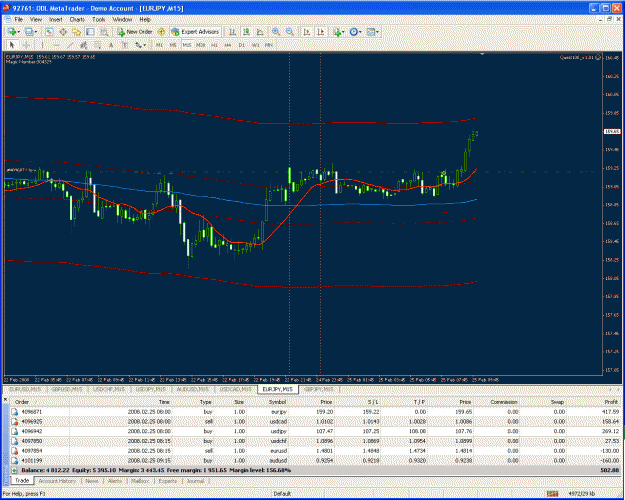Click the Balance summary row
Image resolution: width=625 pixels, height=500 pixels.
pyautogui.click(x=315, y=470)
